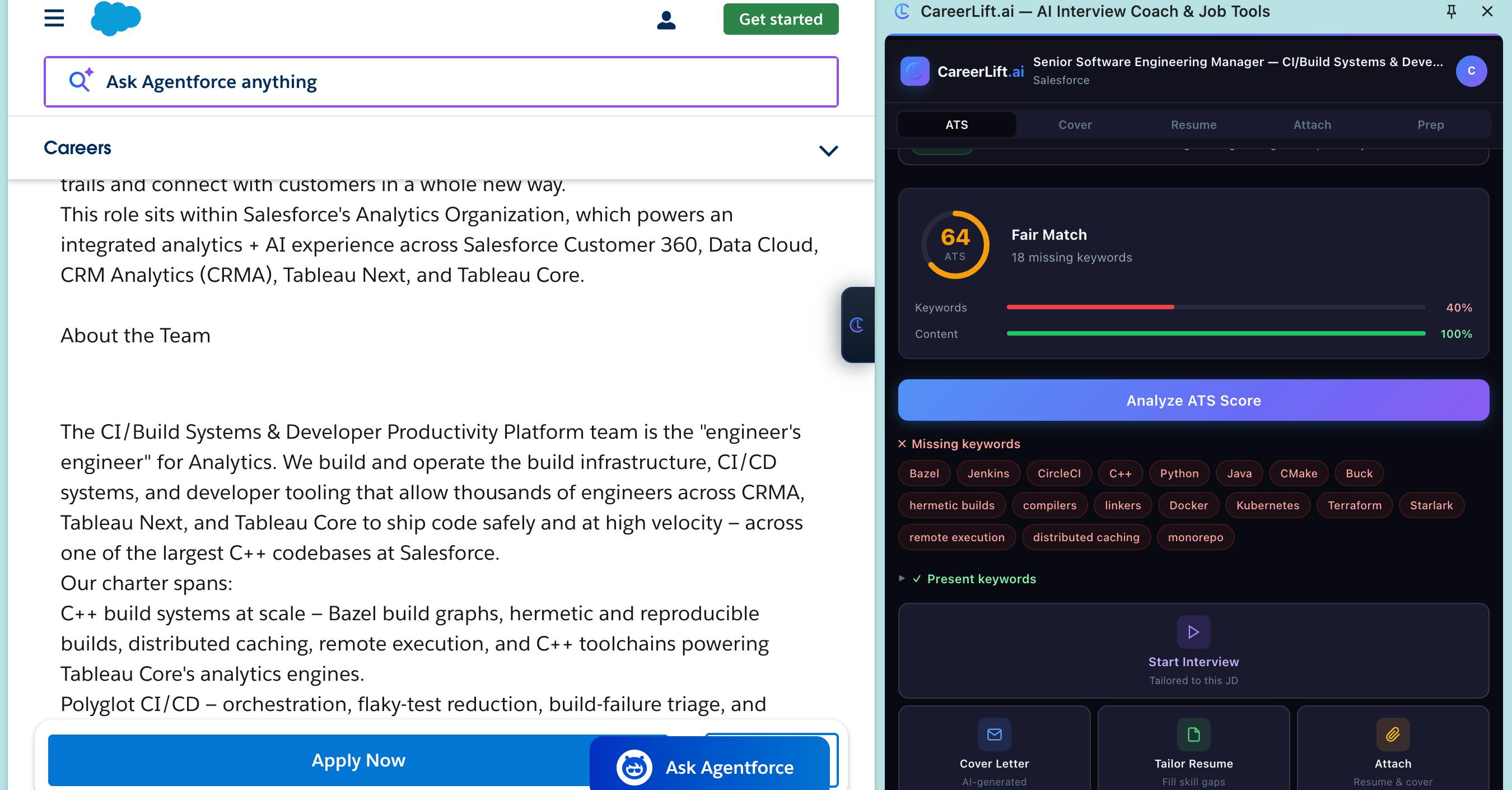
Task: Expand the Present keywords section
Action: [968, 579]
